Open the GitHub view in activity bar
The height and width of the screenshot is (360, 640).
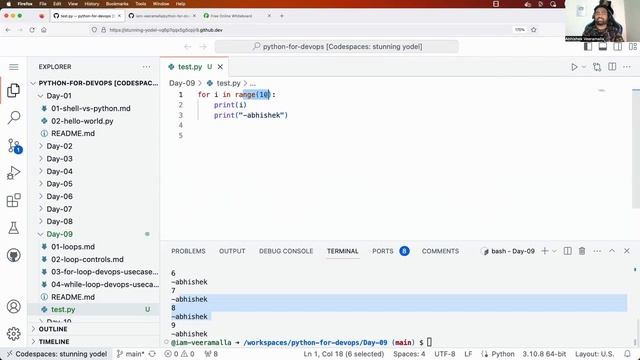click(x=13, y=256)
